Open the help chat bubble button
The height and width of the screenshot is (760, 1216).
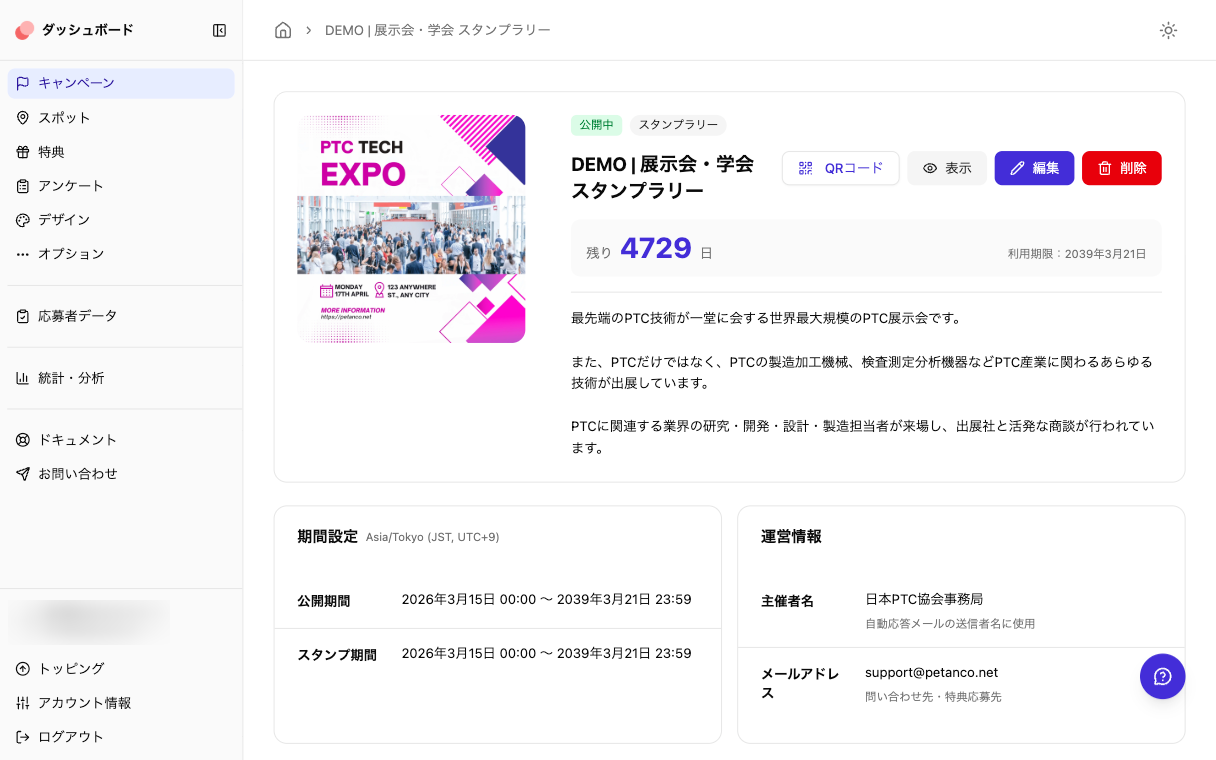pos(1163,677)
